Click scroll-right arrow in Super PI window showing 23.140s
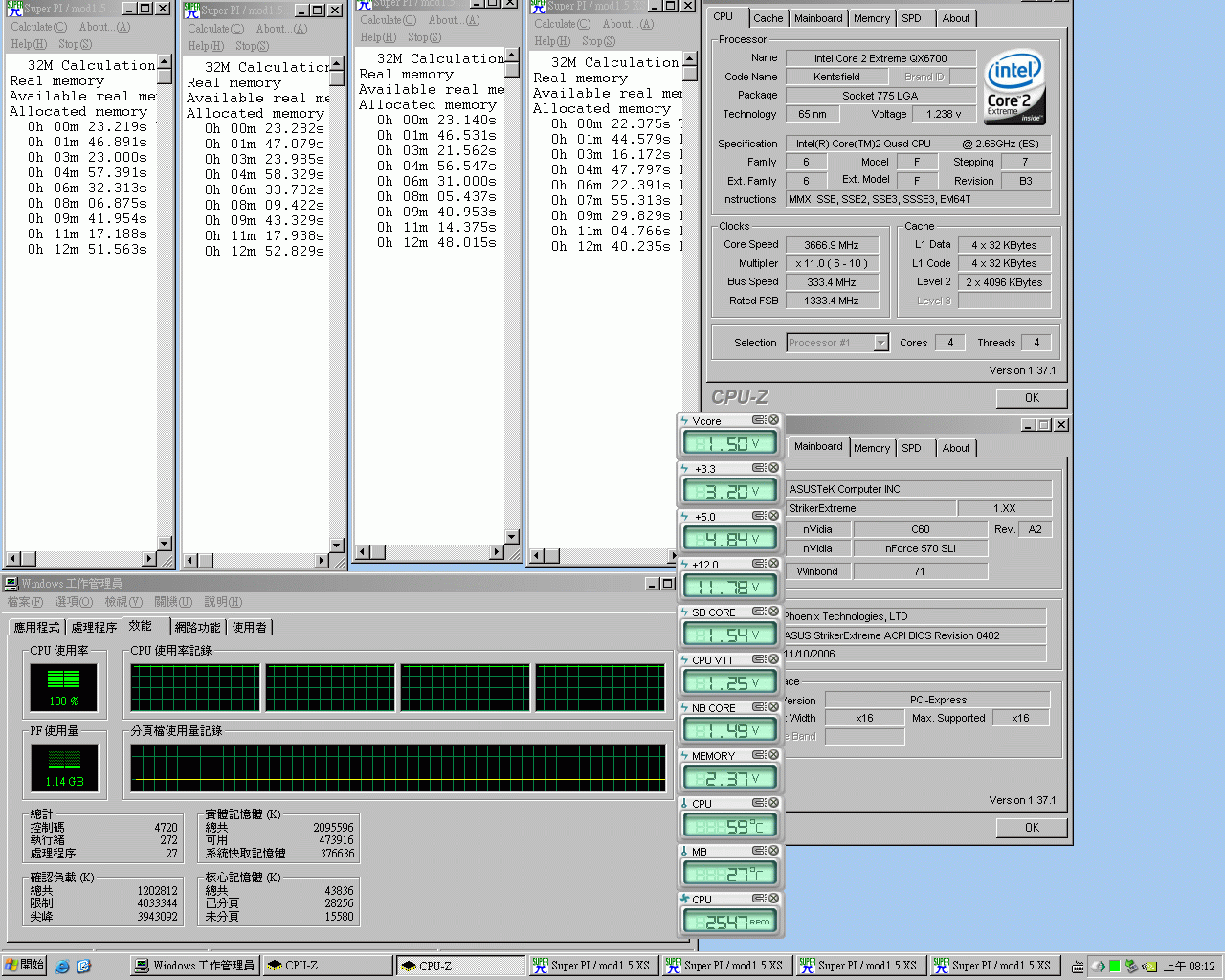The height and width of the screenshot is (980, 1225). tap(497, 552)
